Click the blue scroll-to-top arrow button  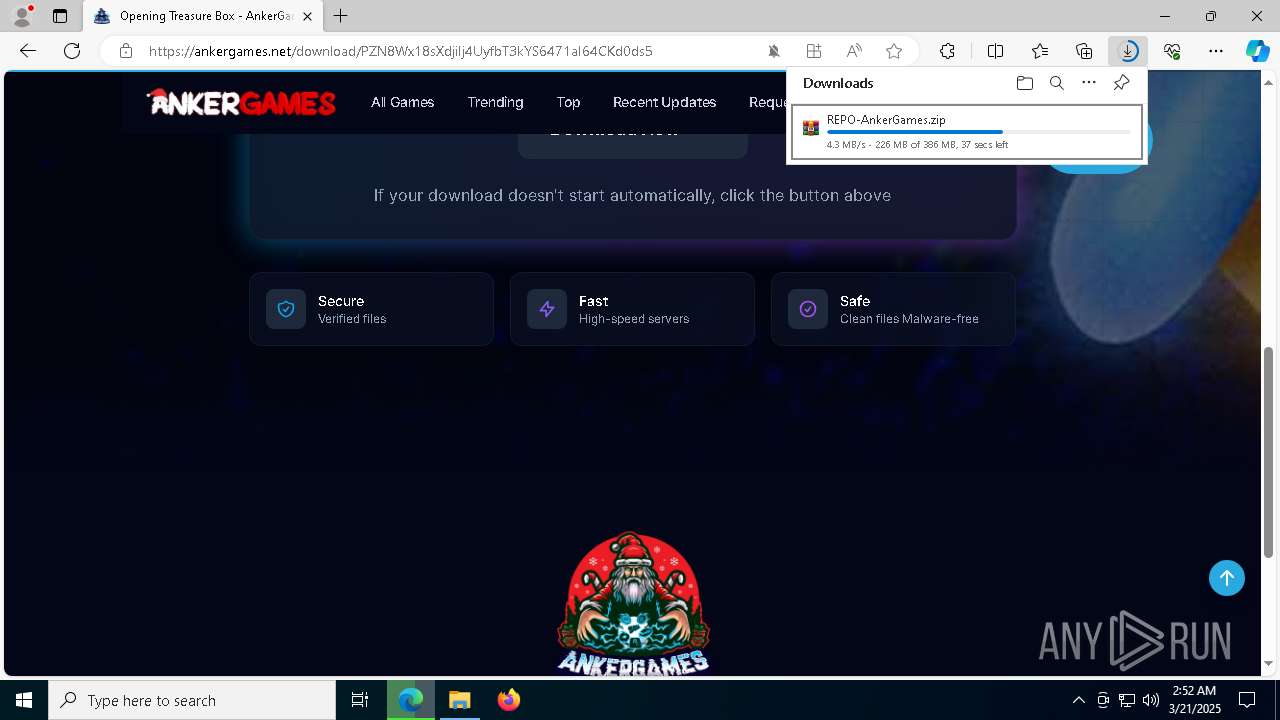tap(1227, 578)
